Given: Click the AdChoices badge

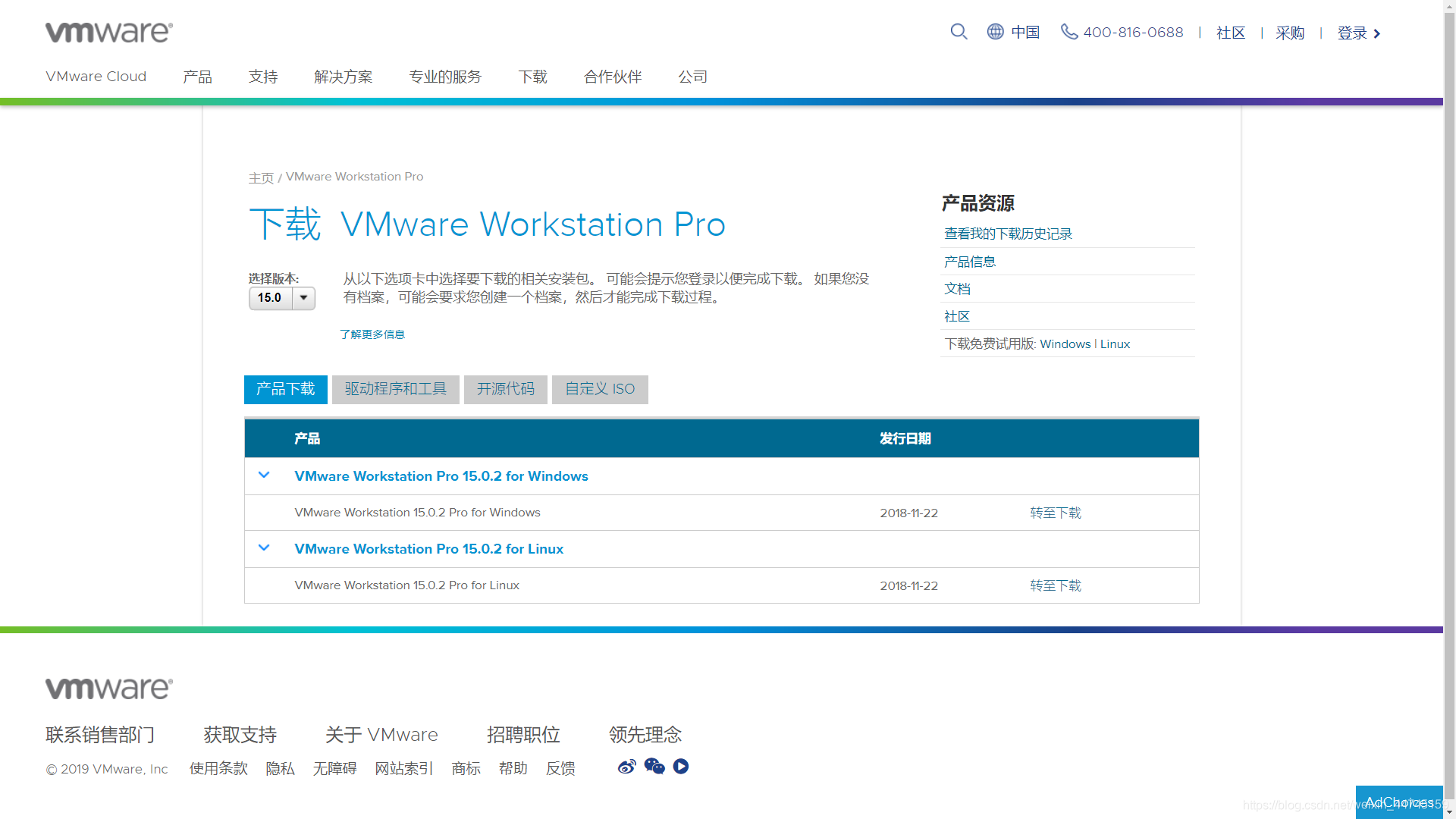Looking at the screenshot, I should coord(1399,802).
